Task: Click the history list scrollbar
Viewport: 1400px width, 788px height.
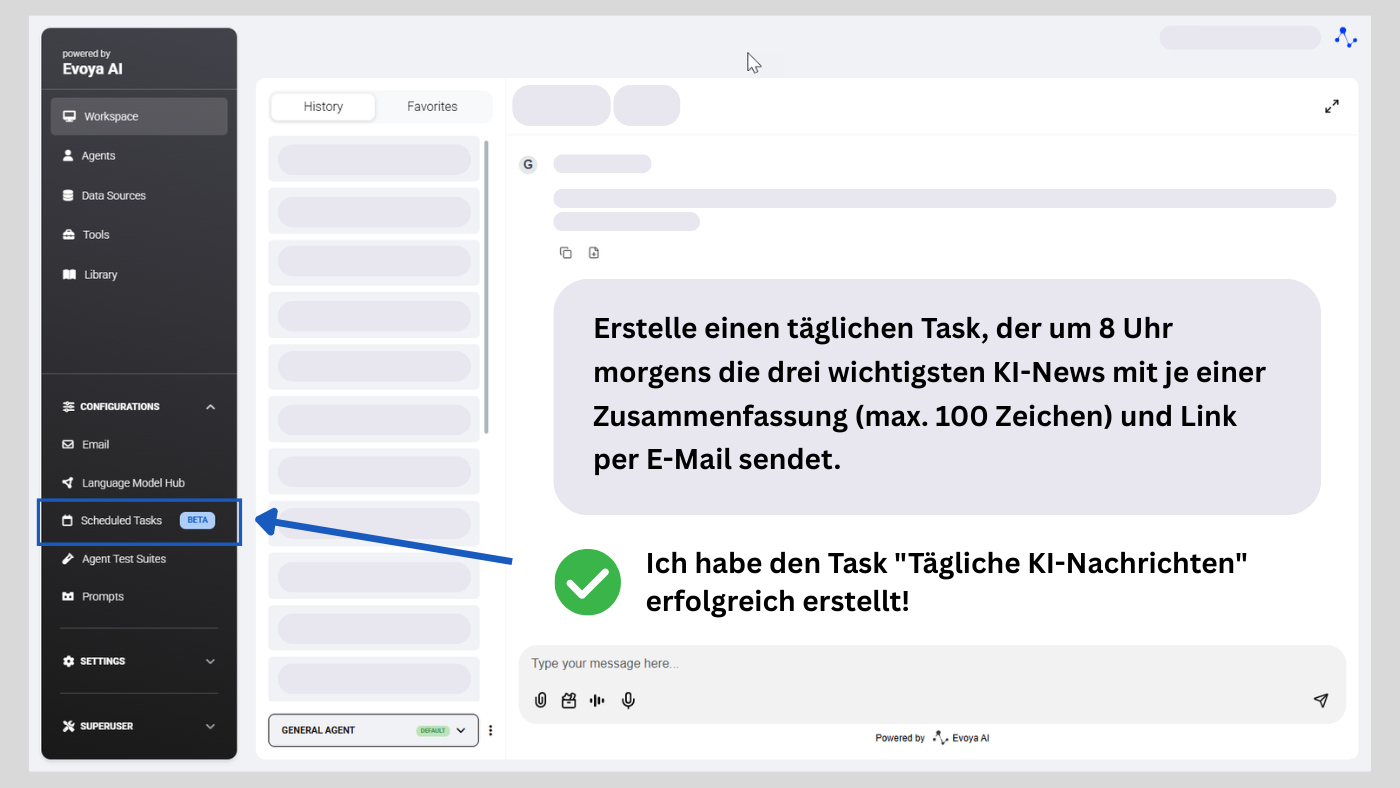Action: pyautogui.click(x=487, y=287)
